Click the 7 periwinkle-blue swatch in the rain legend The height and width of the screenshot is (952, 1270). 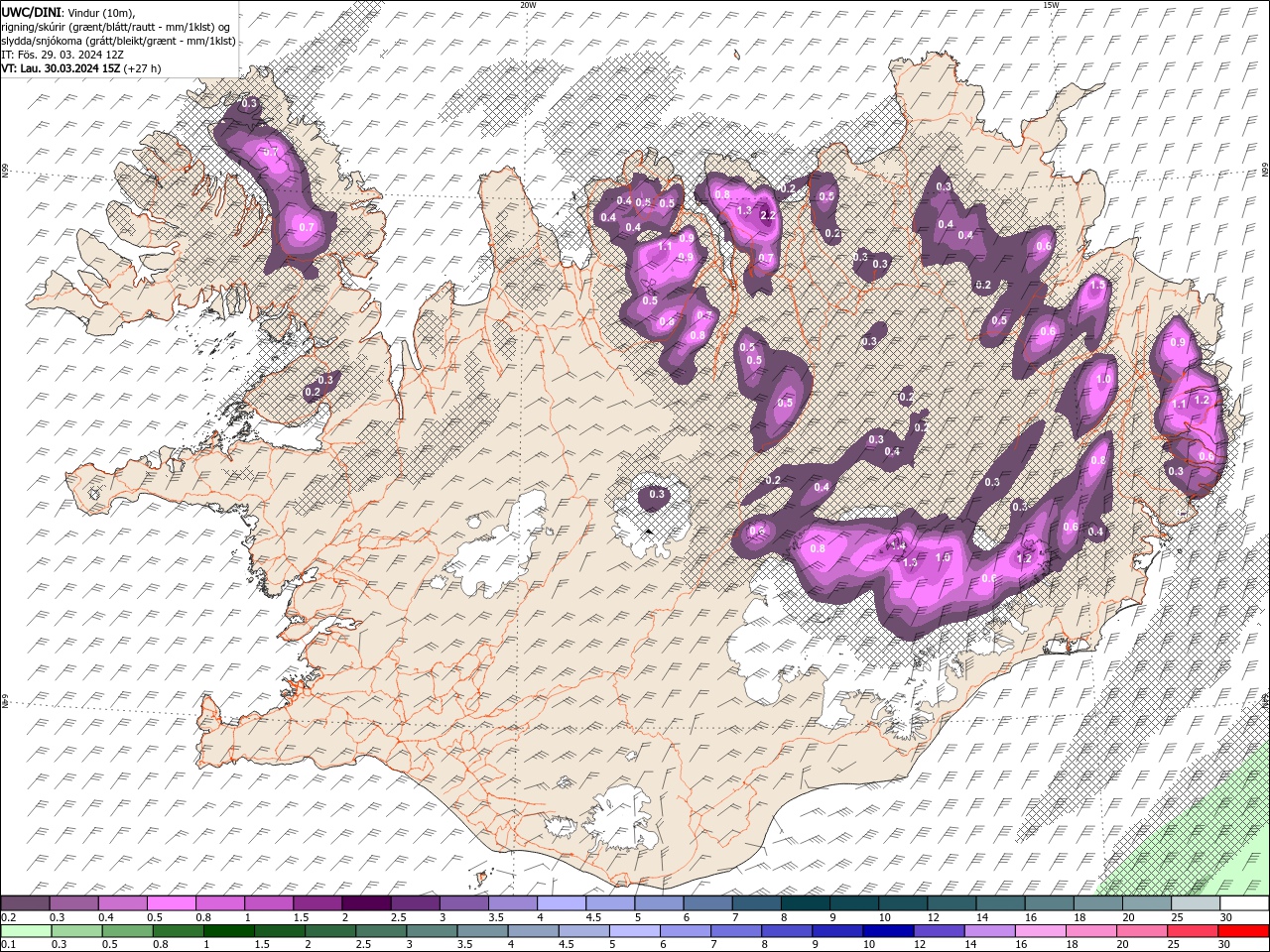[735, 931]
